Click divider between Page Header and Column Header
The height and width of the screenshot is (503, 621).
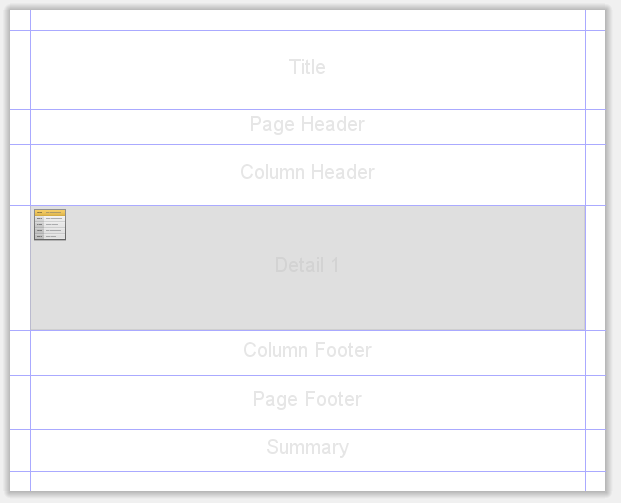click(x=308, y=145)
